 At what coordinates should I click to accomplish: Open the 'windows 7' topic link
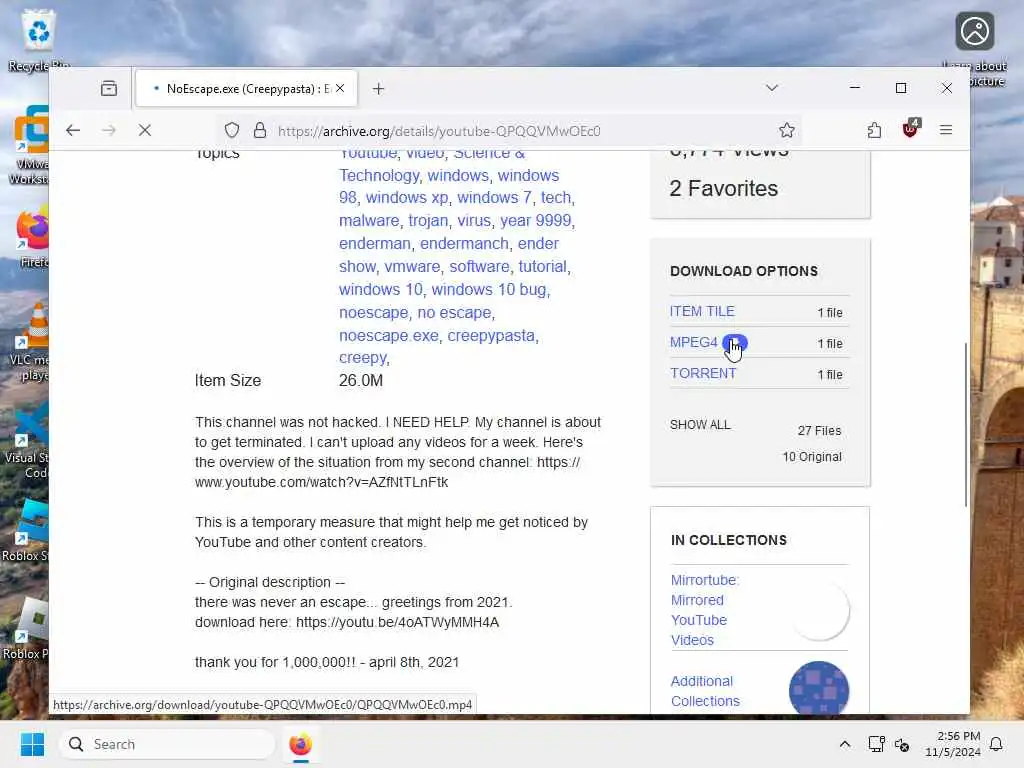[x=494, y=197]
